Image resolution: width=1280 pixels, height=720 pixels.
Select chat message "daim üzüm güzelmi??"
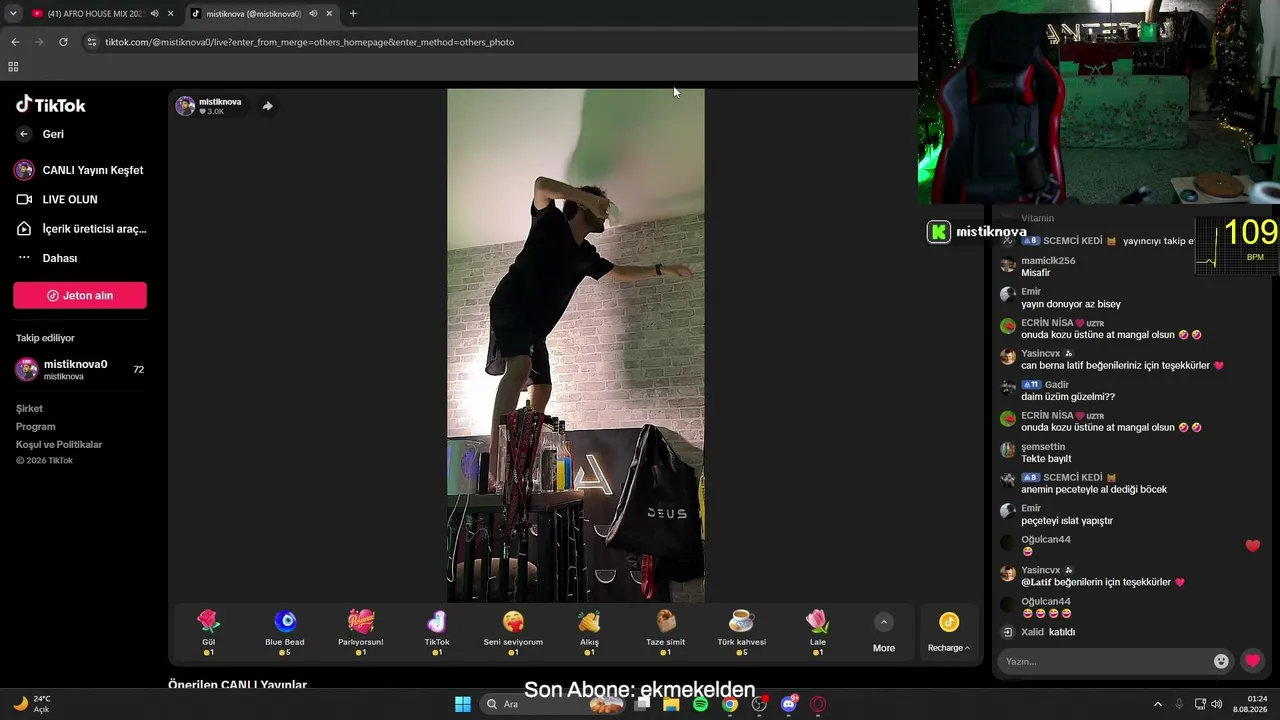coord(1068,397)
